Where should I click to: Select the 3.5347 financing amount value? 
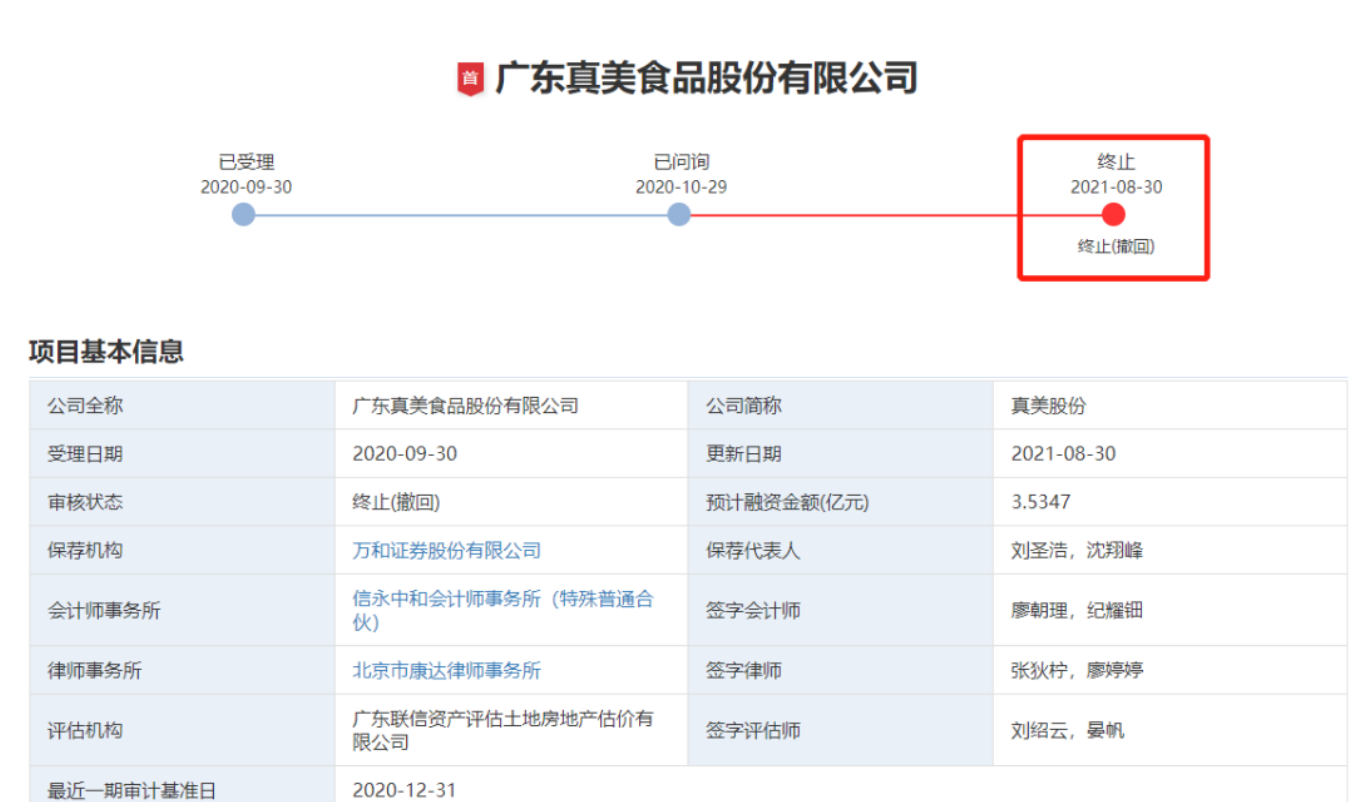coord(1040,502)
